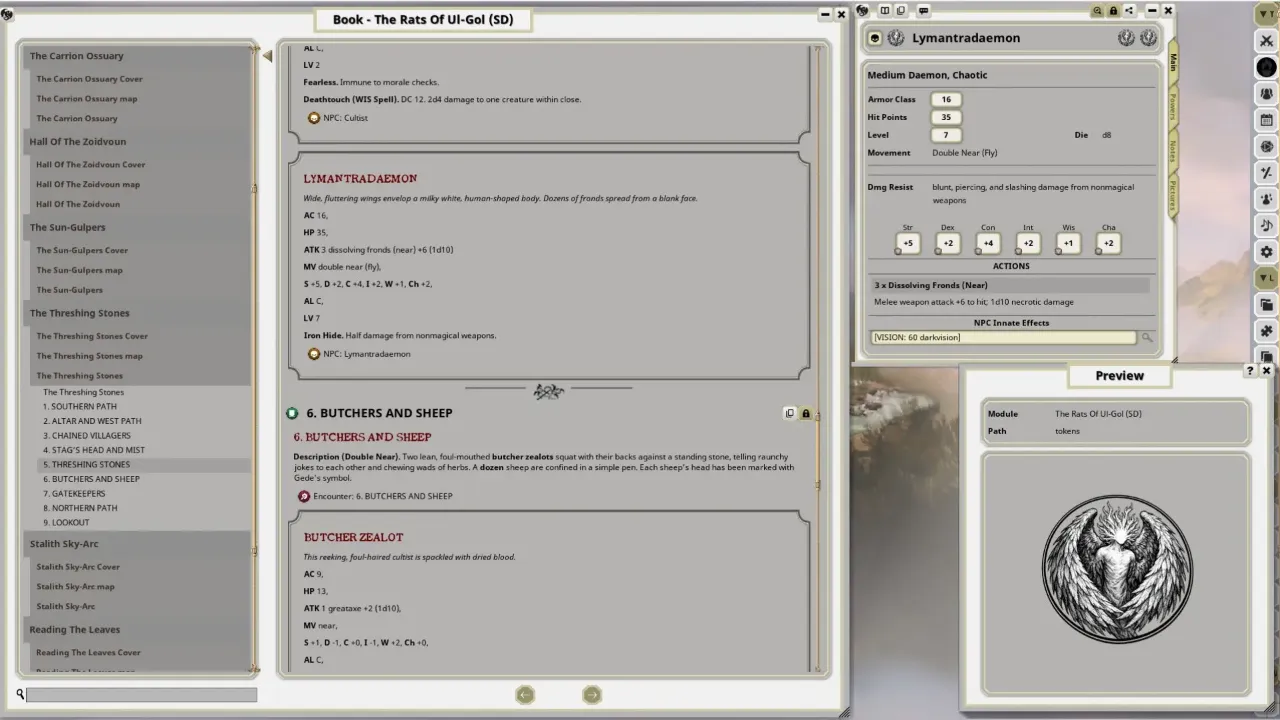
Task: Collapse the book index panel triangle
Action: click(267, 56)
